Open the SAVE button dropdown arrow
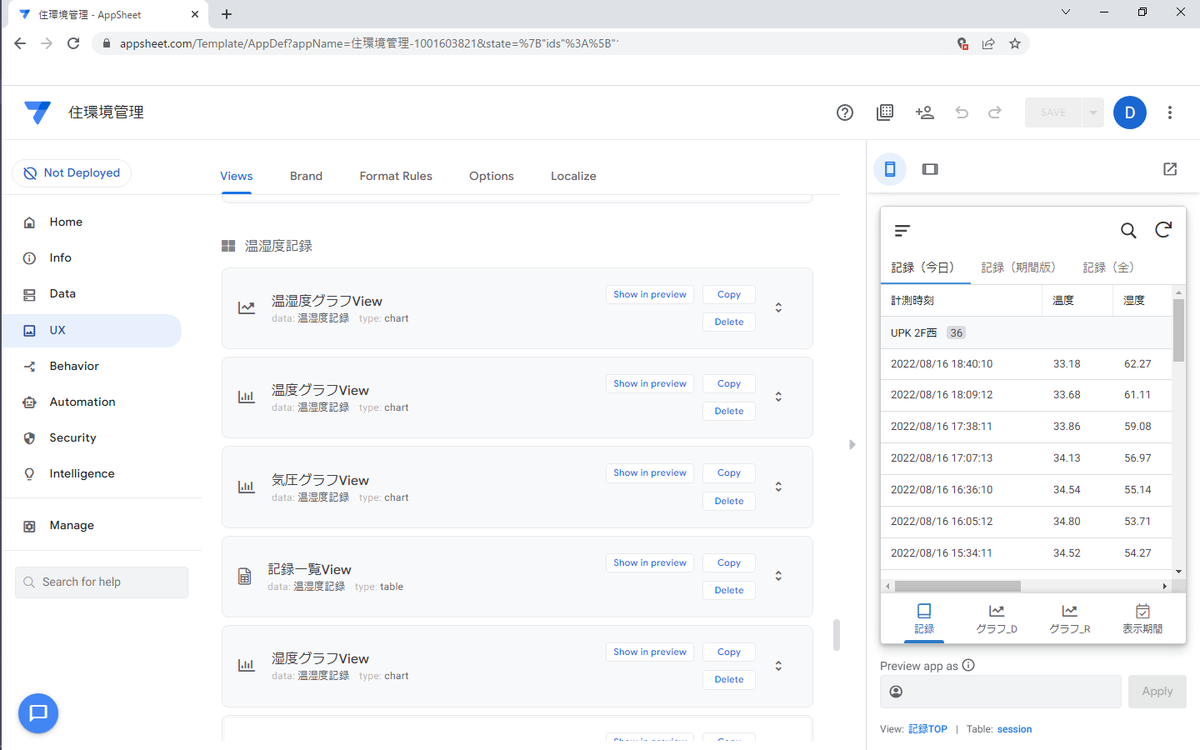 (1093, 113)
